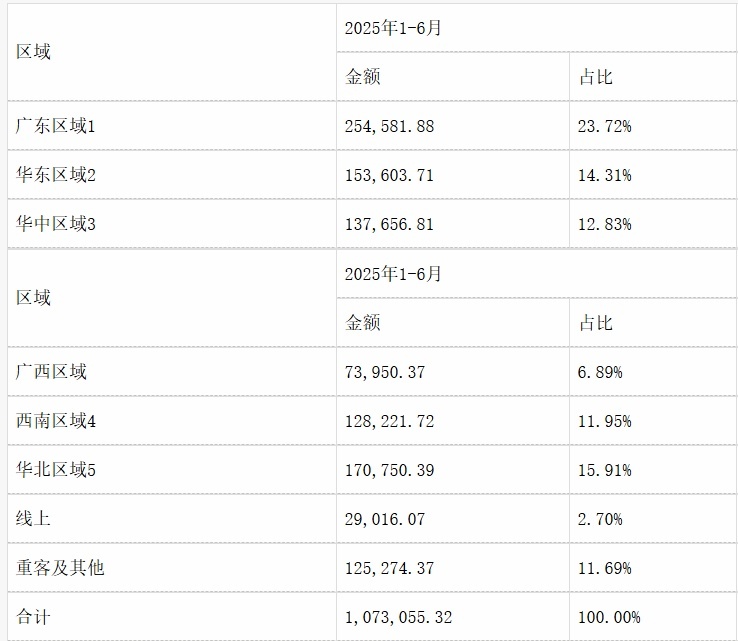The height and width of the screenshot is (641, 738).
Task: Select the 西南区域4 row label
Action: [x=55, y=421]
